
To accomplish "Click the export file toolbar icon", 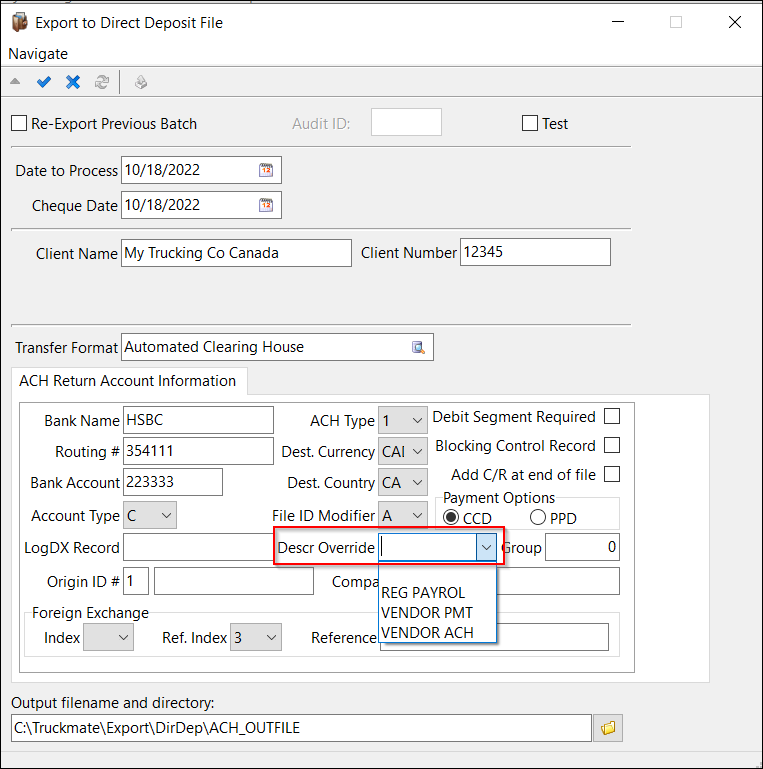I will (x=141, y=82).
